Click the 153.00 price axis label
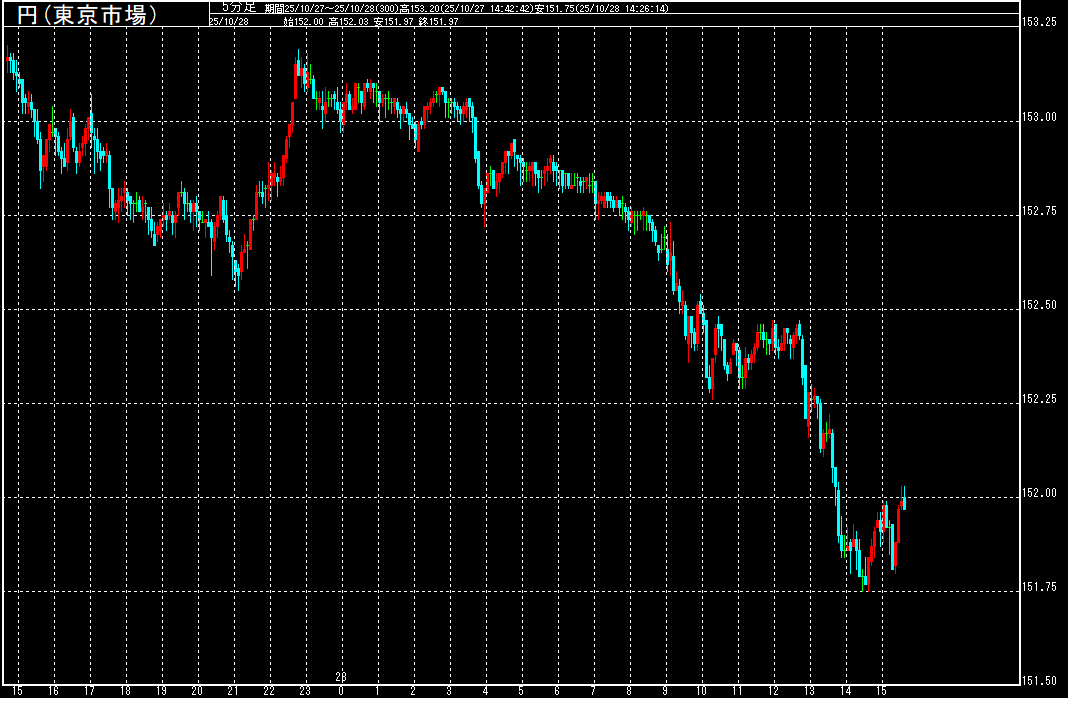Image resolution: width=1080 pixels, height=703 pixels. 1044,117
